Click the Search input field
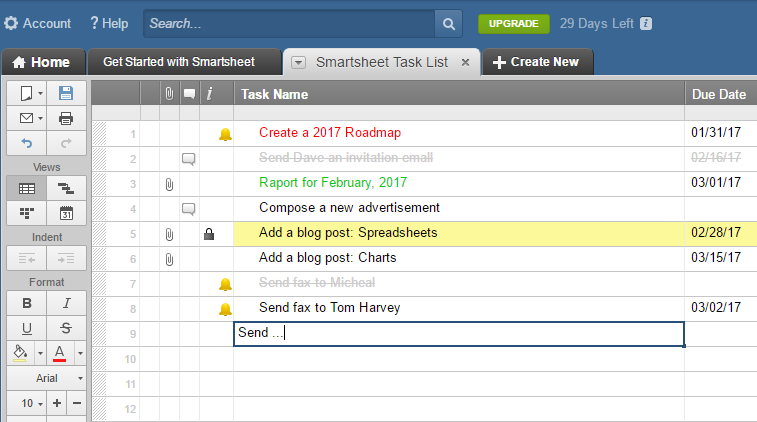The image size is (757, 422). (289, 24)
